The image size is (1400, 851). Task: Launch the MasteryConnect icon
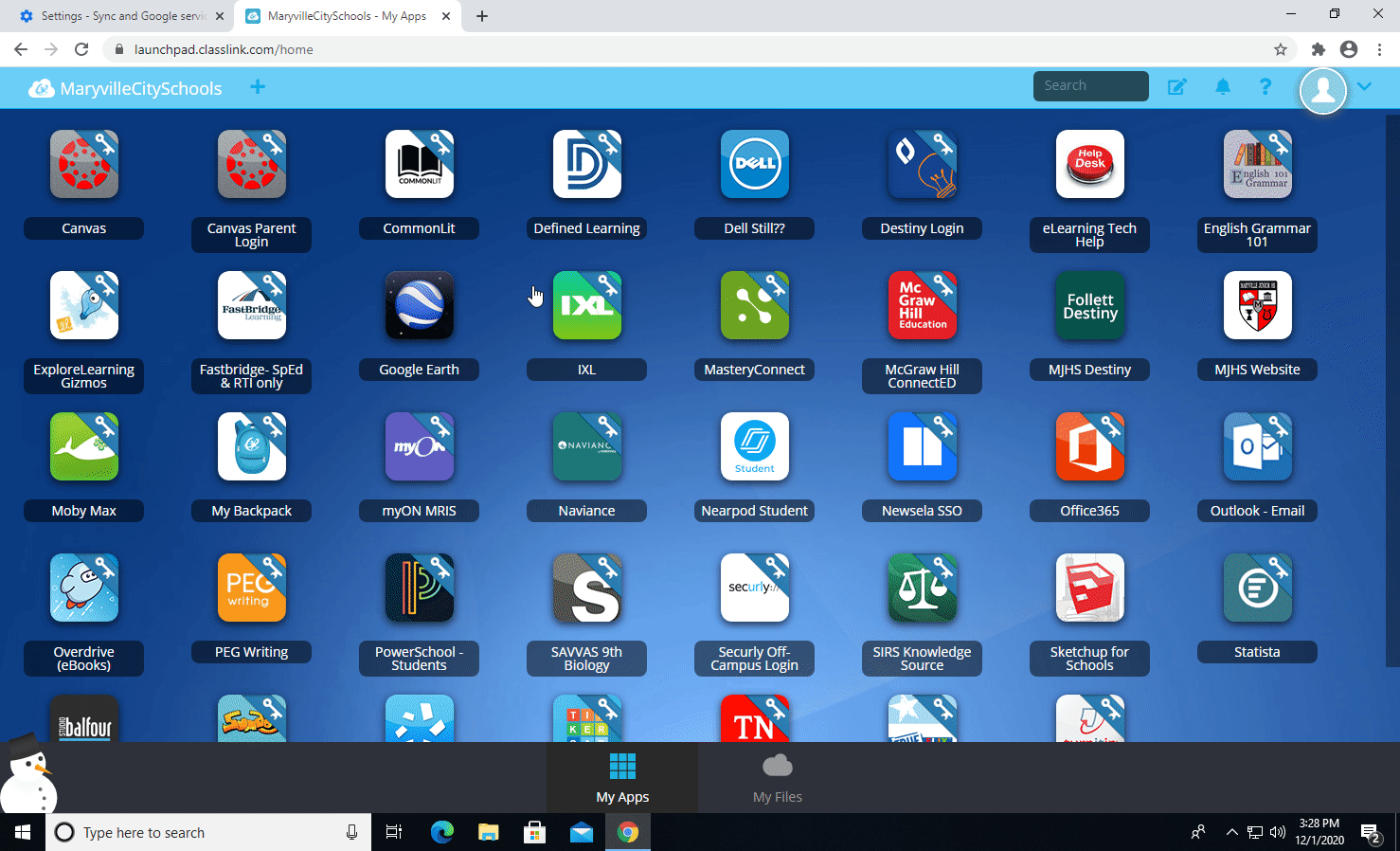tap(755, 305)
